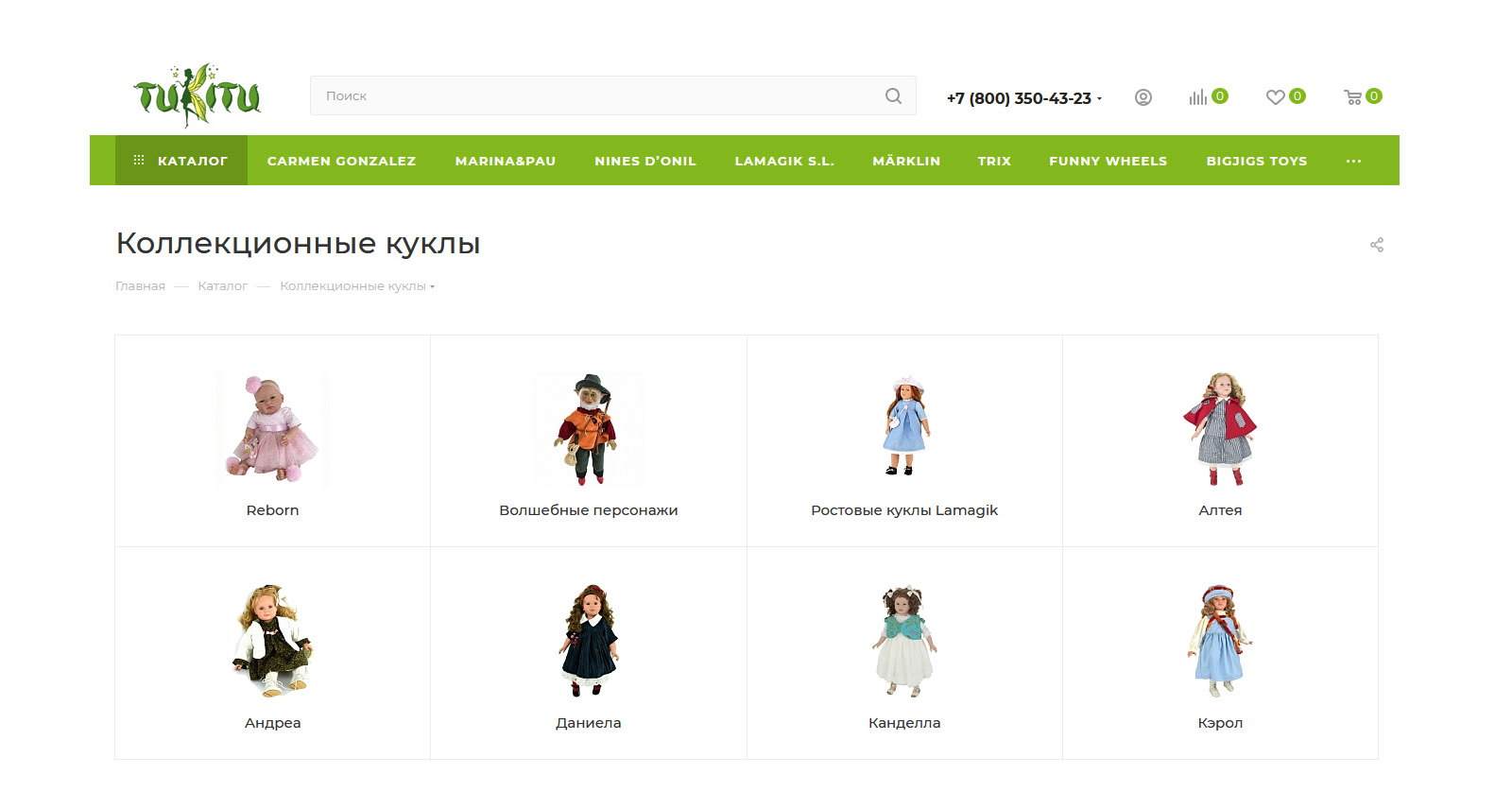Click the Канделла doll thumbnail

[905, 642]
